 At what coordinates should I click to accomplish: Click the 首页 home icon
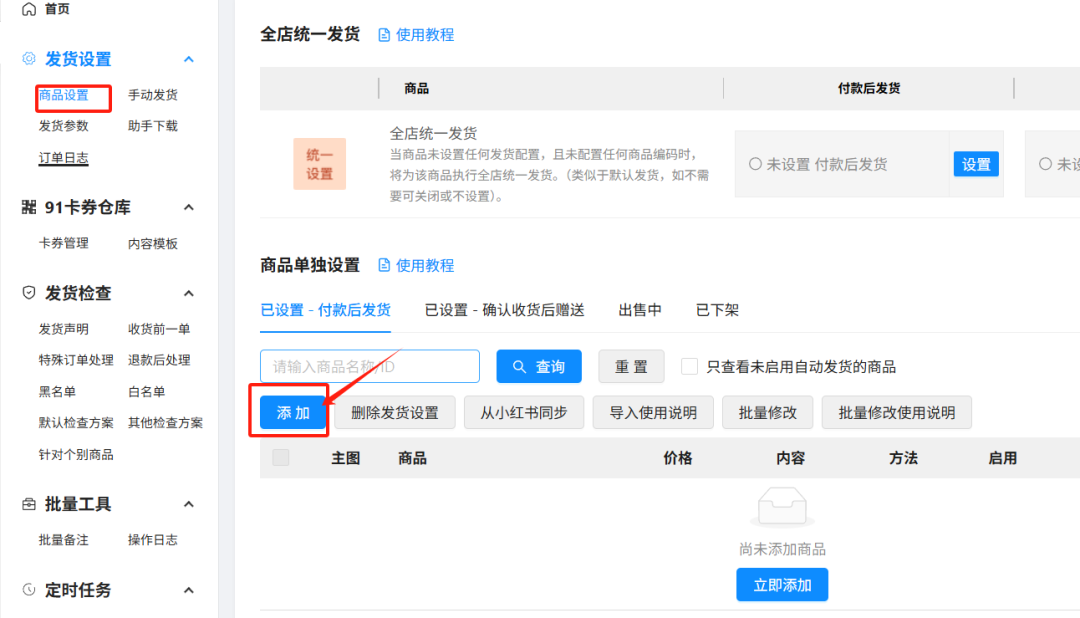click(x=29, y=9)
